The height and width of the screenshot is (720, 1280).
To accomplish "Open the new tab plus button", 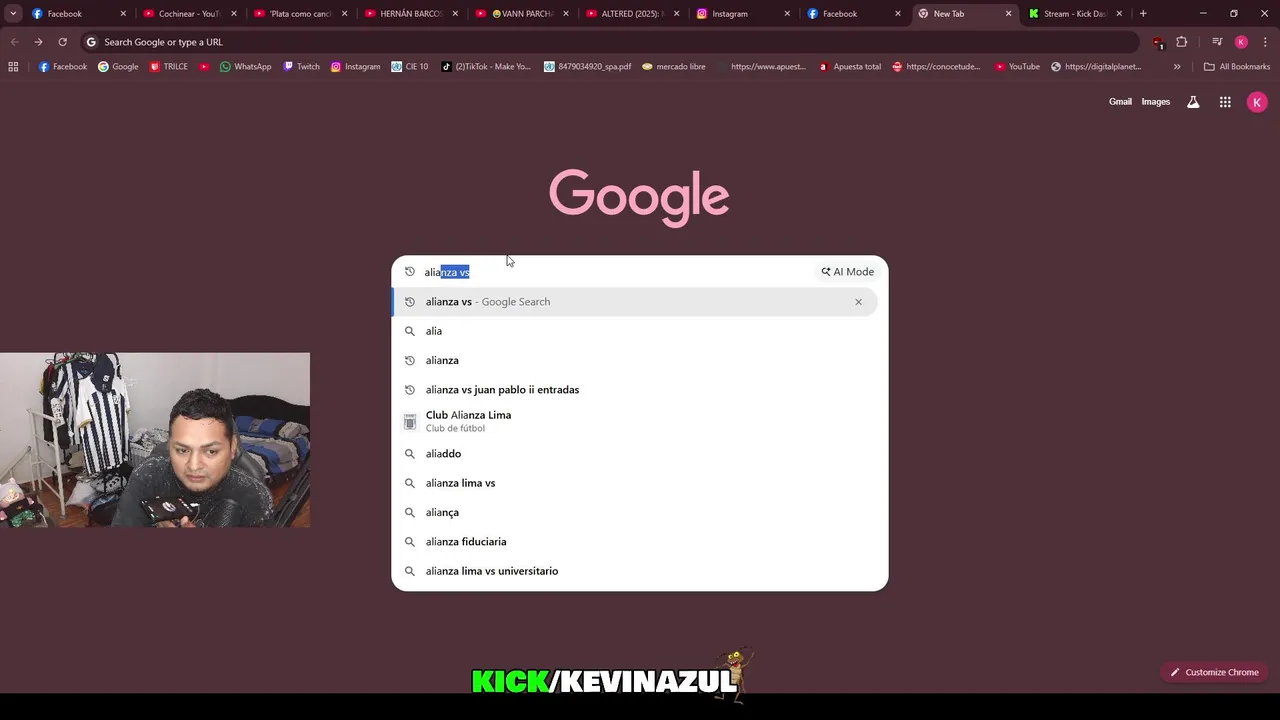I will [x=1143, y=14].
